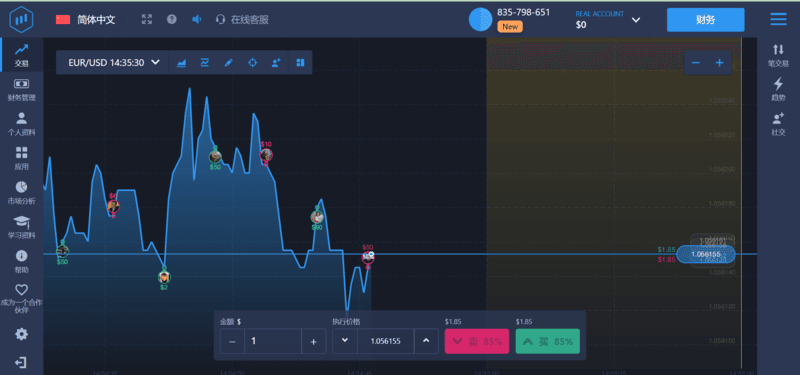Click the green 买 85% buy button
The height and width of the screenshot is (375, 800).
547,341
